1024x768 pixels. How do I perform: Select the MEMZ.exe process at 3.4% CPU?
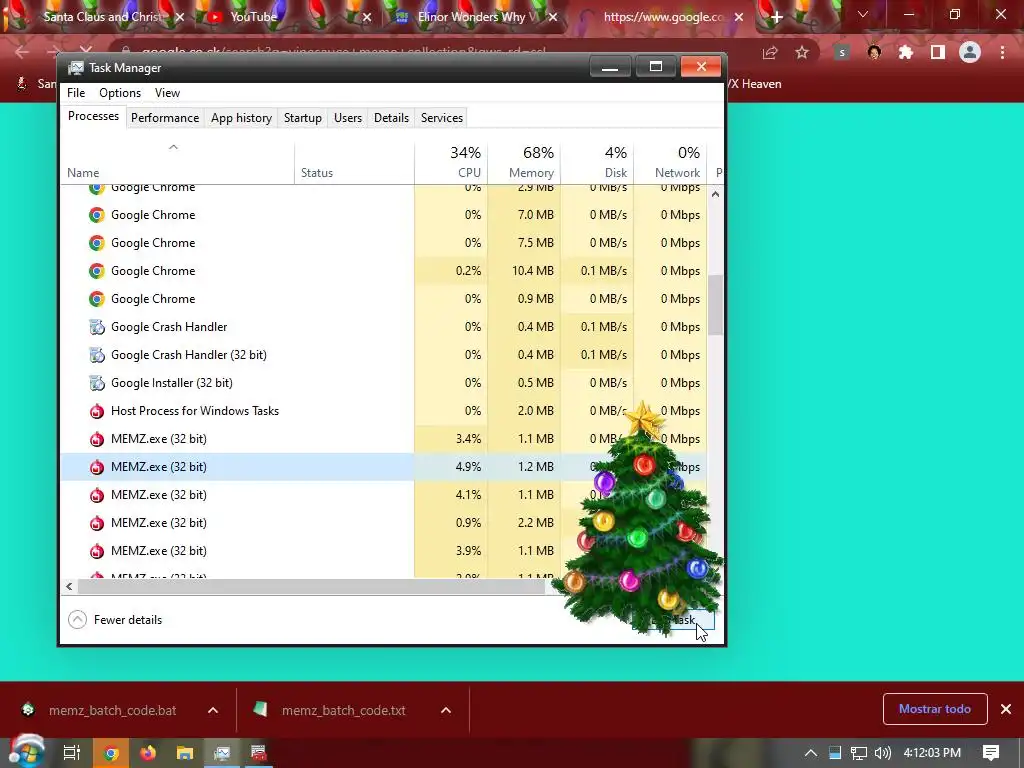(384, 439)
